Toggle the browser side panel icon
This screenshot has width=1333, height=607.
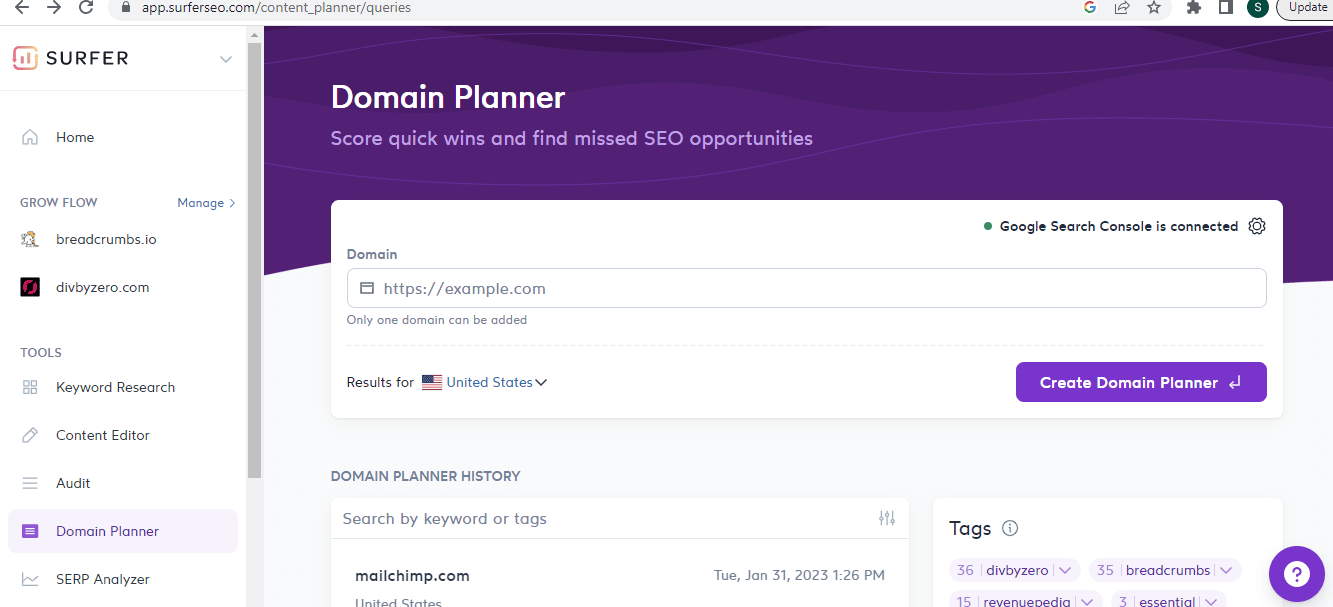[1225, 7]
